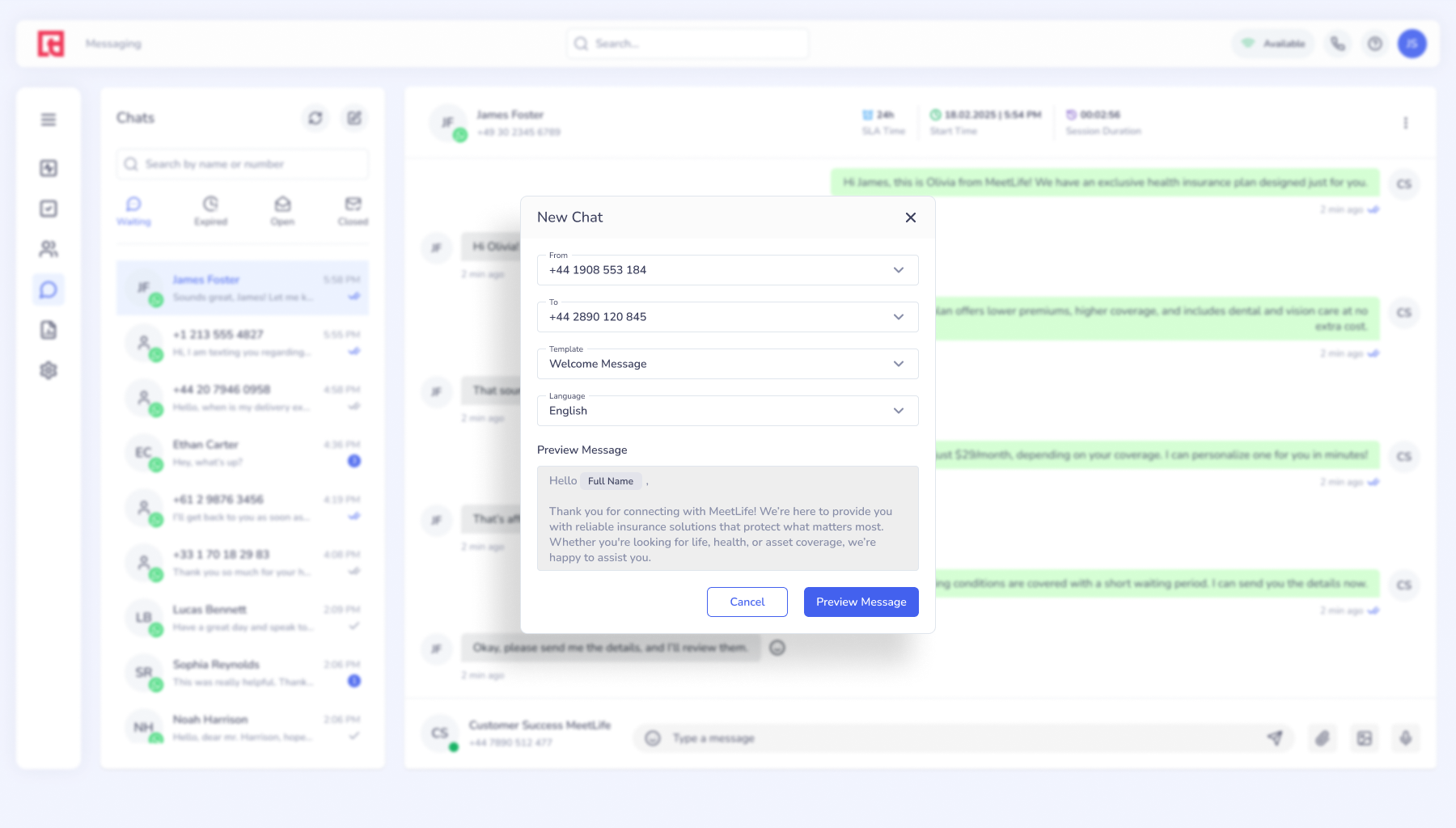Click the Available status toggle
The image size is (1456, 828).
1273,44
